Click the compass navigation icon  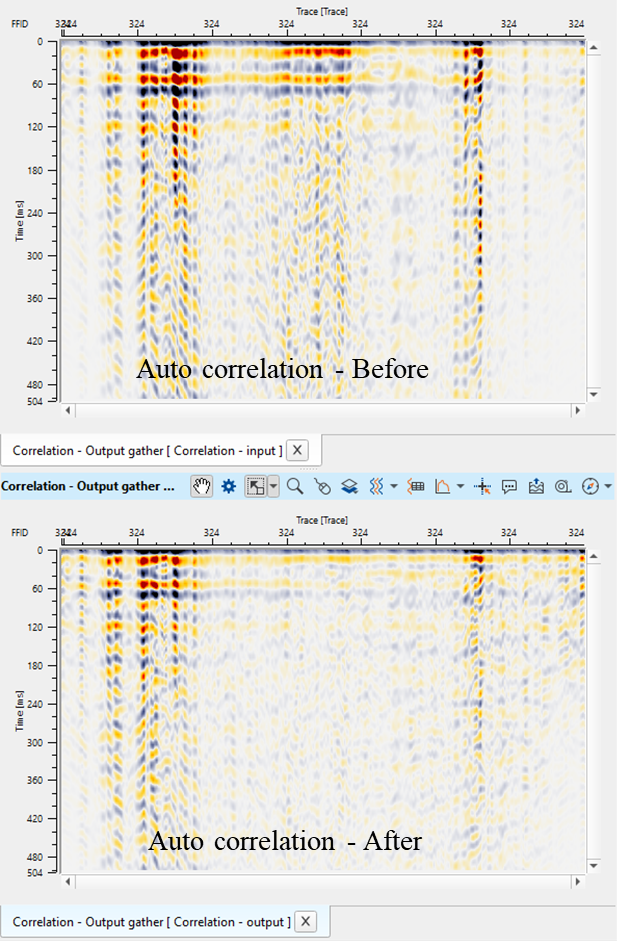click(x=591, y=486)
